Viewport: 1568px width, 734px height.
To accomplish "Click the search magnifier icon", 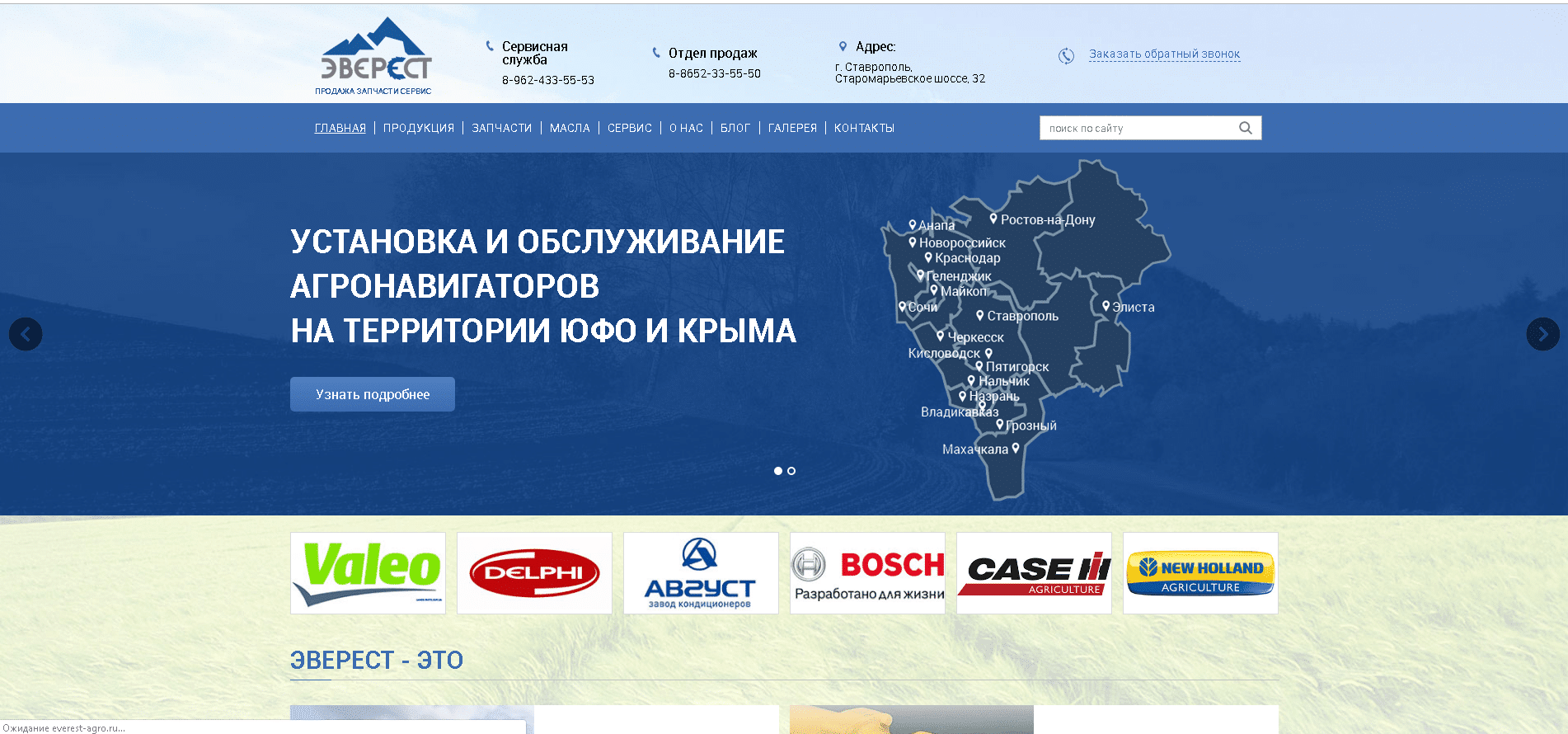I will [1246, 128].
